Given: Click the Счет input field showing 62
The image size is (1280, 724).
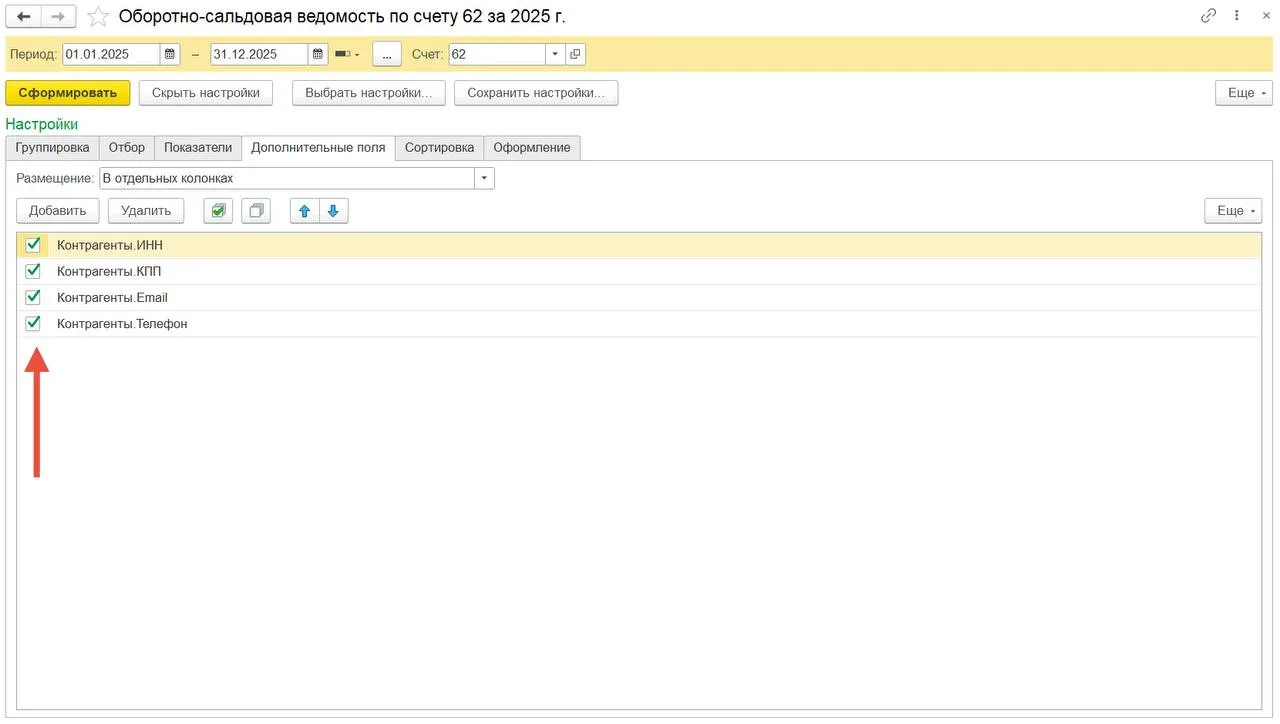Looking at the screenshot, I should point(497,54).
